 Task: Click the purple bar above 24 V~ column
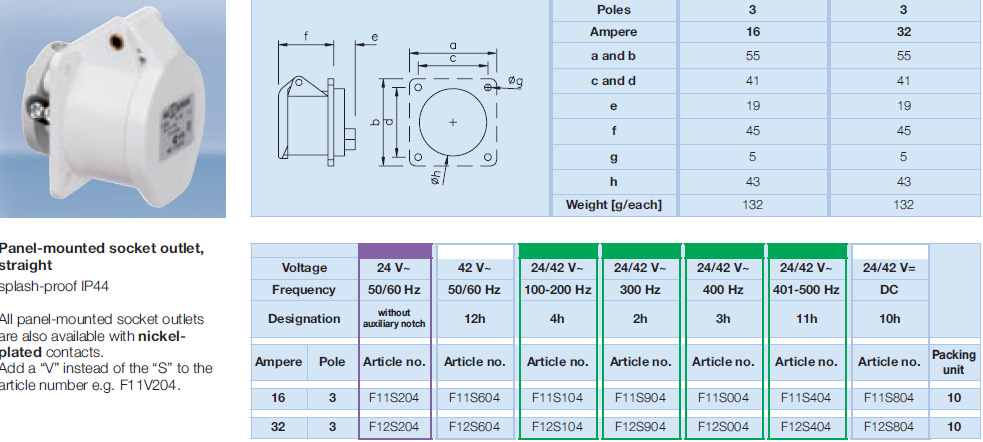(x=395, y=250)
